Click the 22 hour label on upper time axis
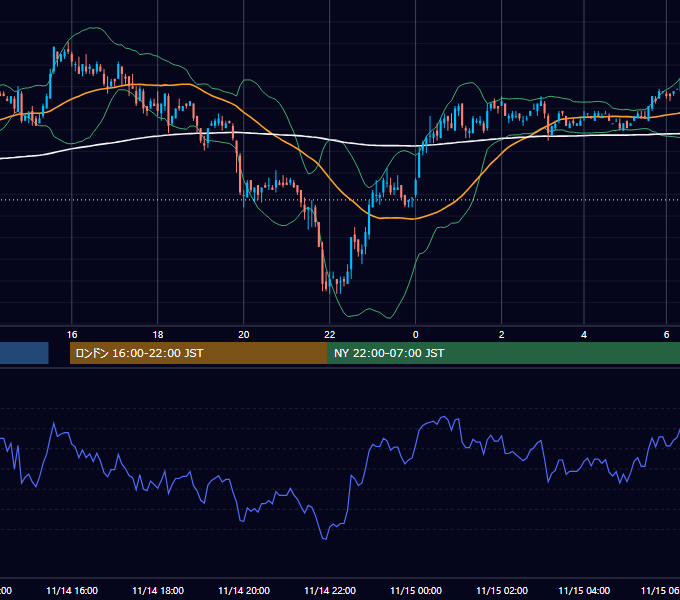 click(x=330, y=335)
